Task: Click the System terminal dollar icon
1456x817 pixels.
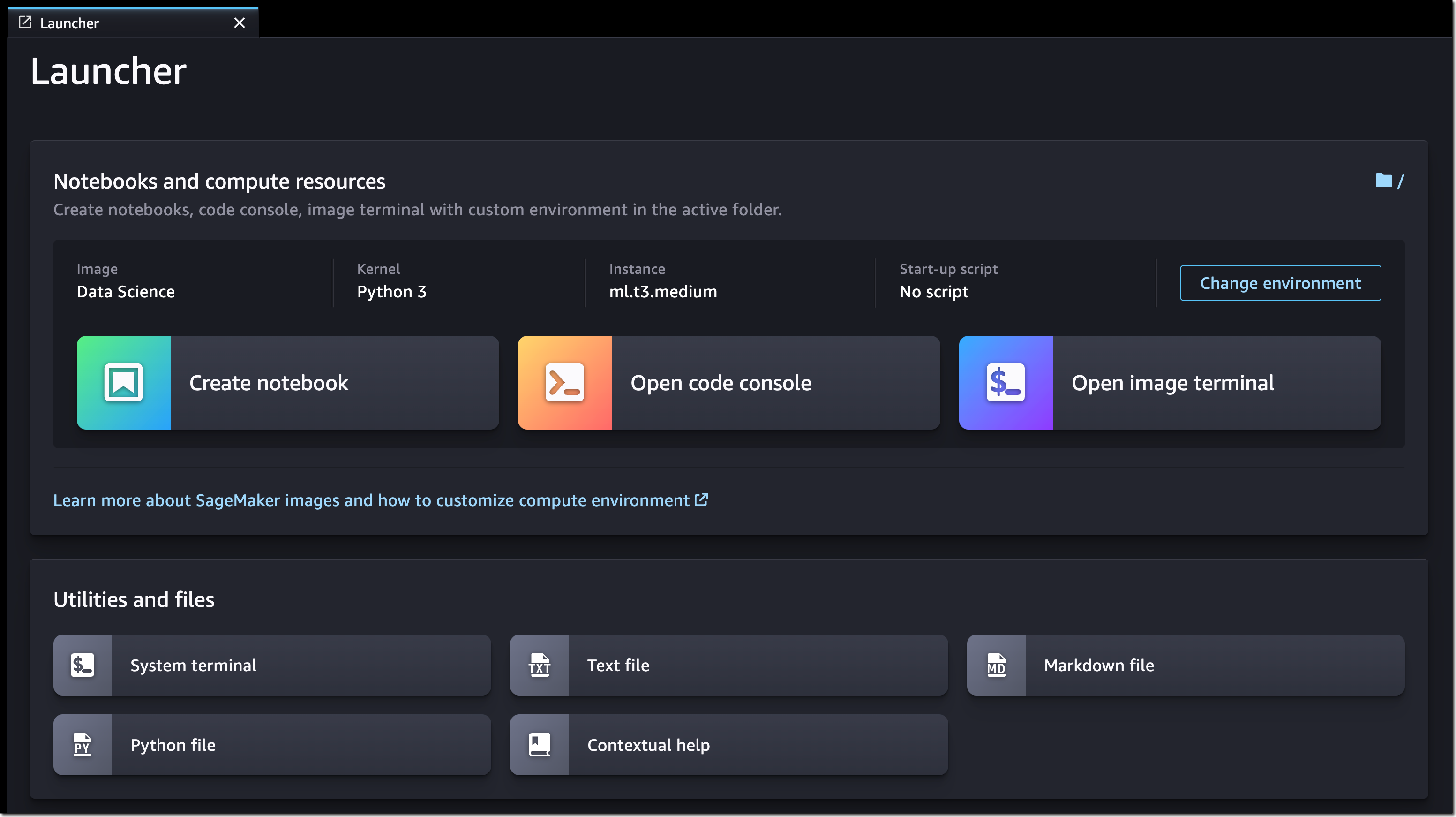Action: point(83,665)
